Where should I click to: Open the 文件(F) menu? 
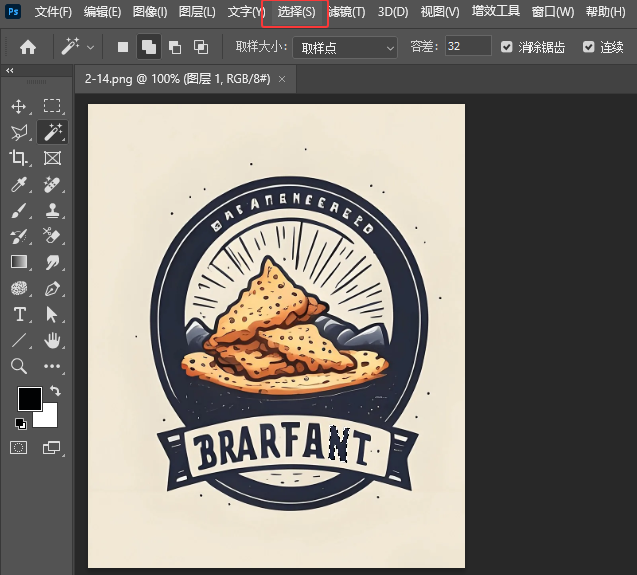(x=53, y=12)
